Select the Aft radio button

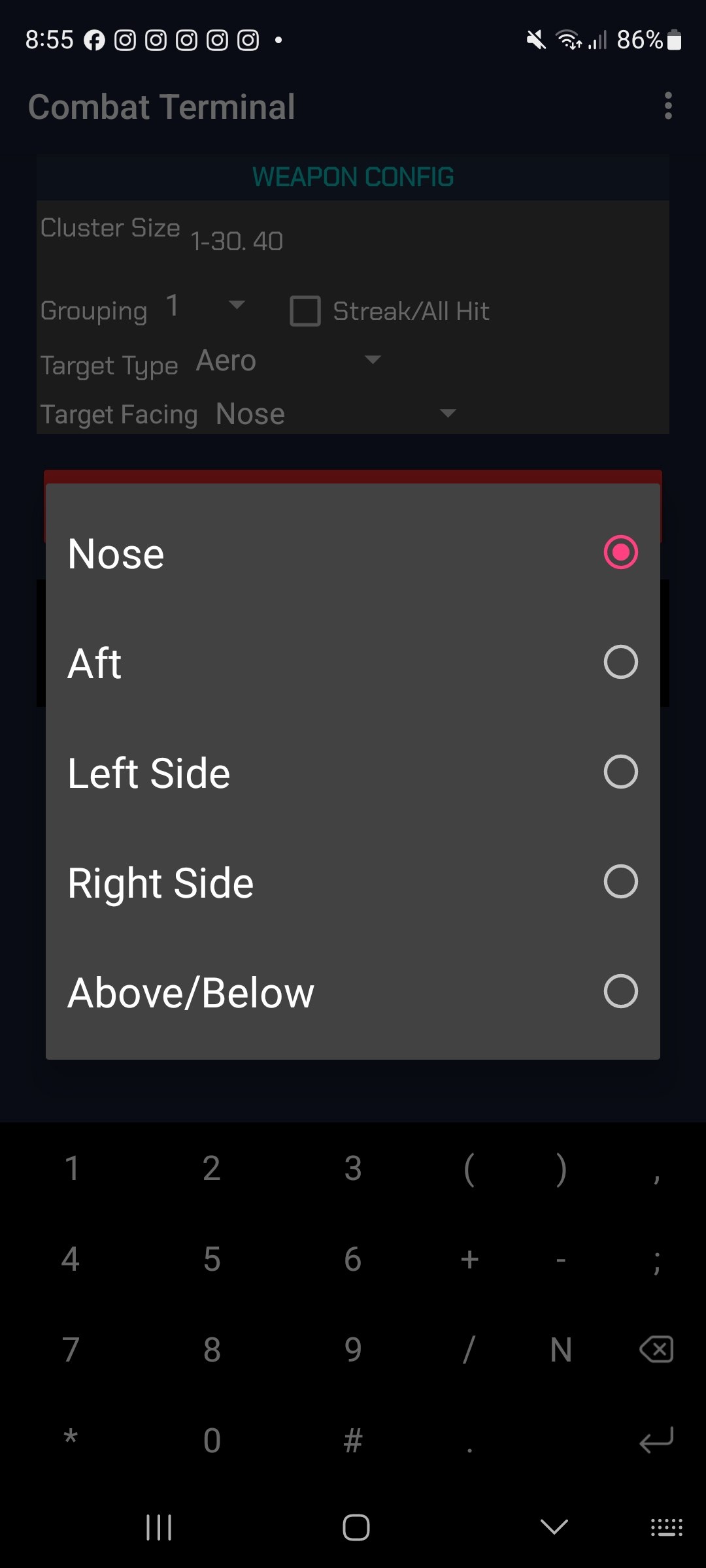point(620,662)
